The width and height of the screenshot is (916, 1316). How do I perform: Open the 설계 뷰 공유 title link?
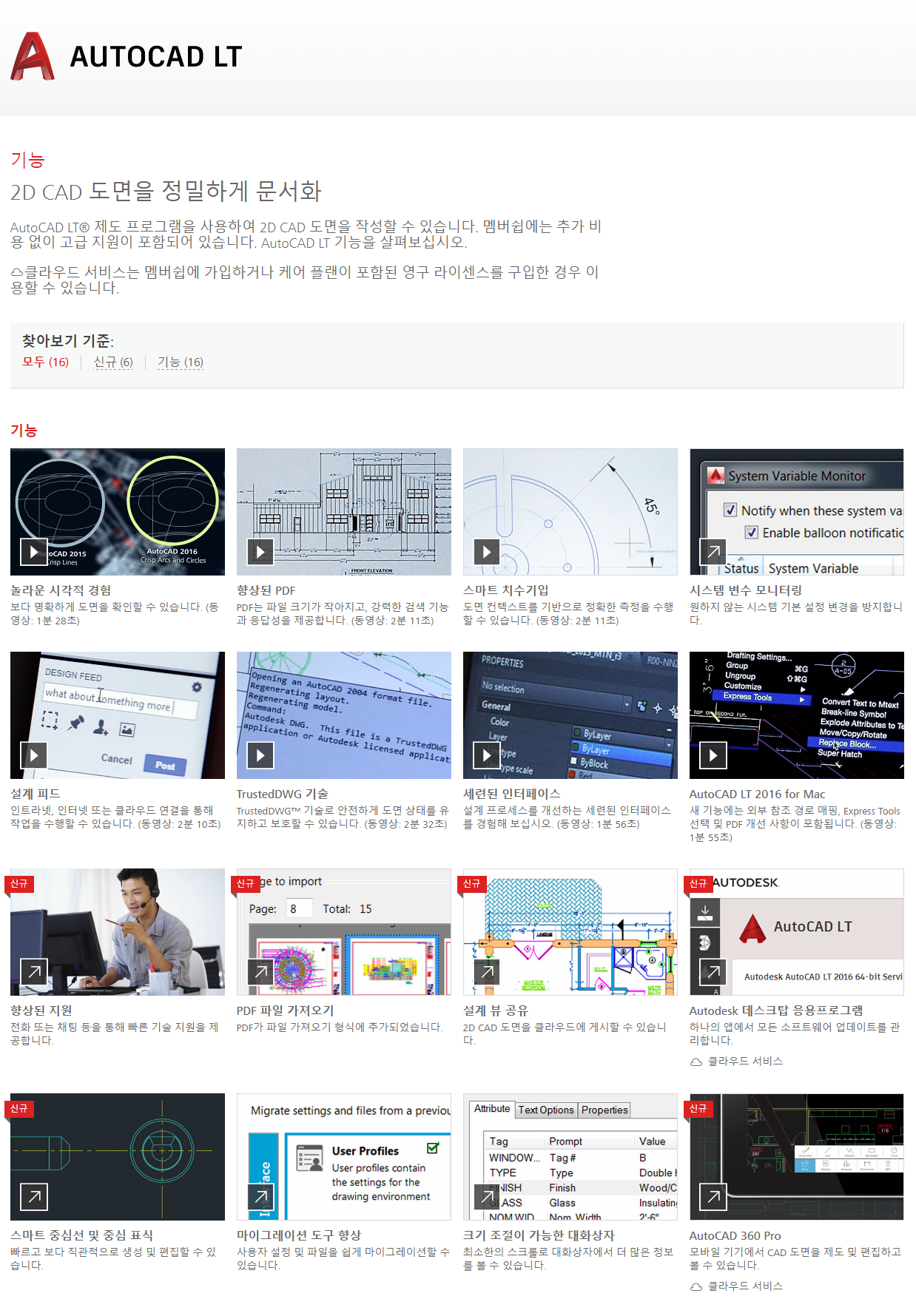tap(496, 1010)
